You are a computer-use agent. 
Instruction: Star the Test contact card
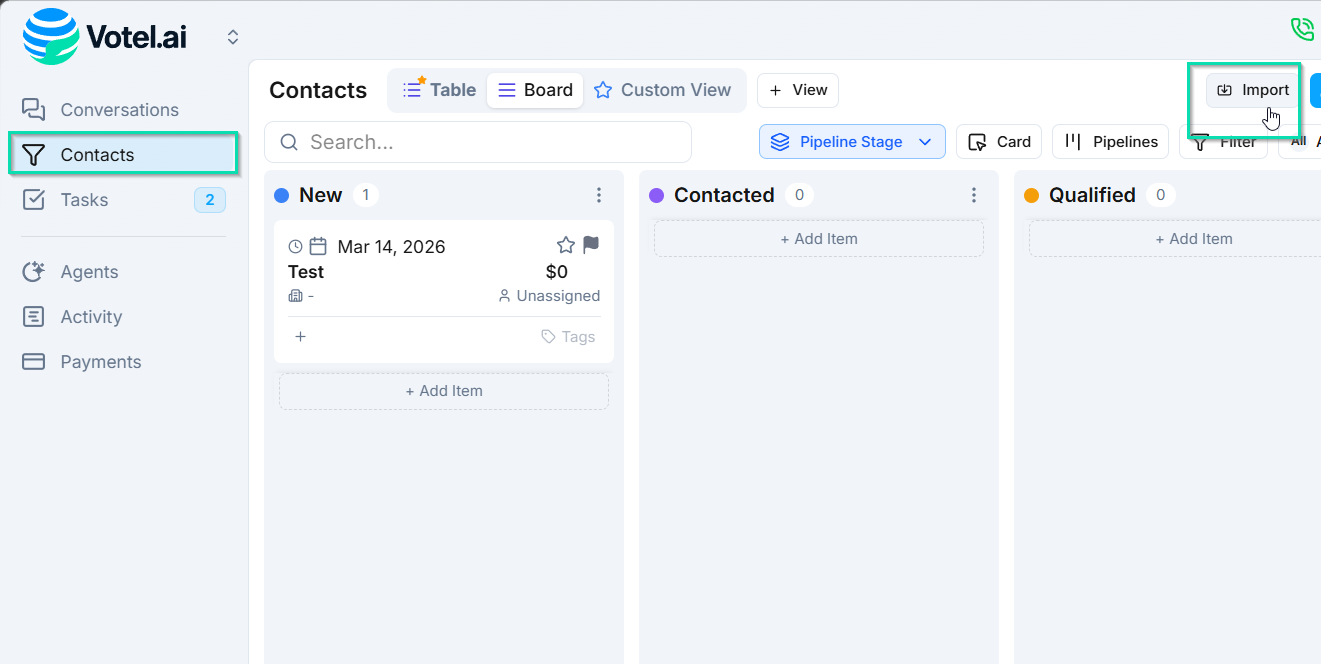coord(564,243)
